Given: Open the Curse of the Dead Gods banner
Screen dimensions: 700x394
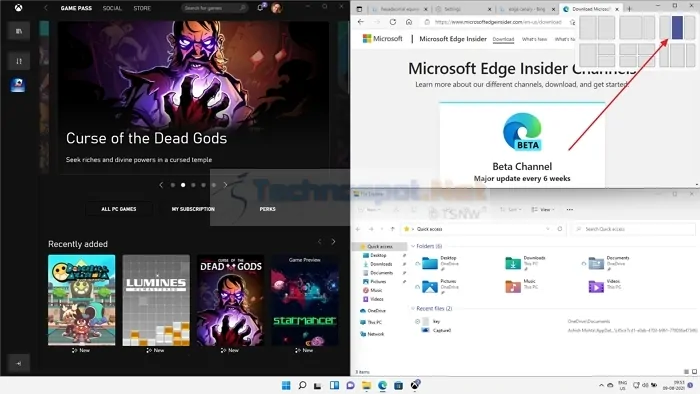Looking at the screenshot, I should pyautogui.click(x=194, y=97).
